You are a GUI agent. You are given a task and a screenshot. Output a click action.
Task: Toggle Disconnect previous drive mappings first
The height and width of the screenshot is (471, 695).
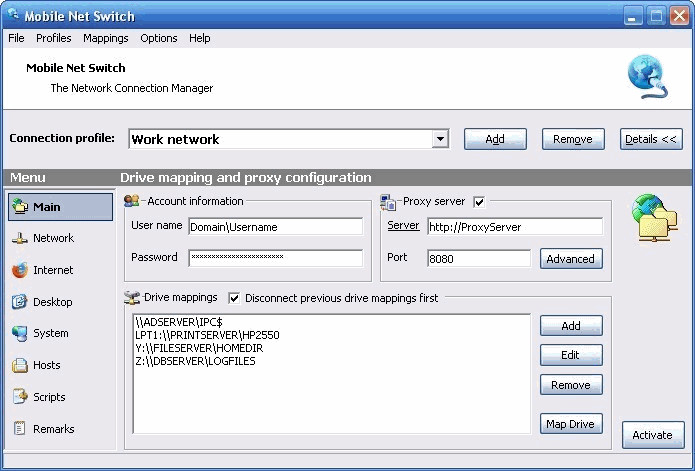pyautogui.click(x=234, y=298)
